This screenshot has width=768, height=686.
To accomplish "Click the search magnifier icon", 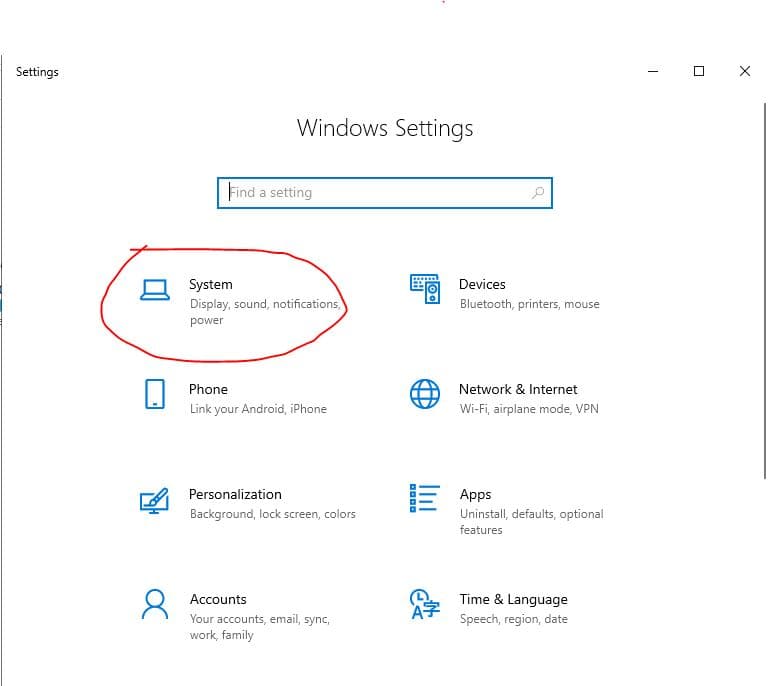I will (x=538, y=192).
